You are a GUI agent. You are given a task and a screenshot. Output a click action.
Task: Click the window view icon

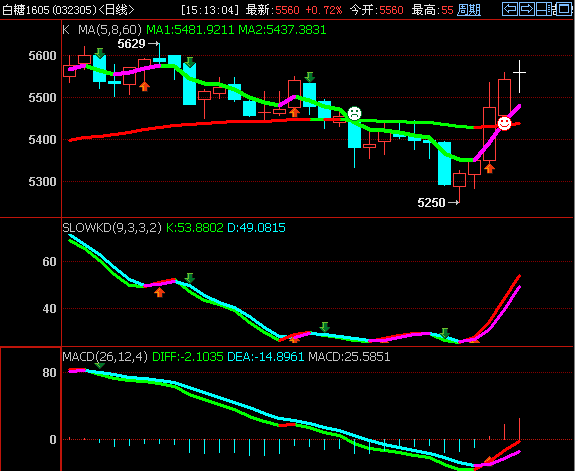[563, 9]
